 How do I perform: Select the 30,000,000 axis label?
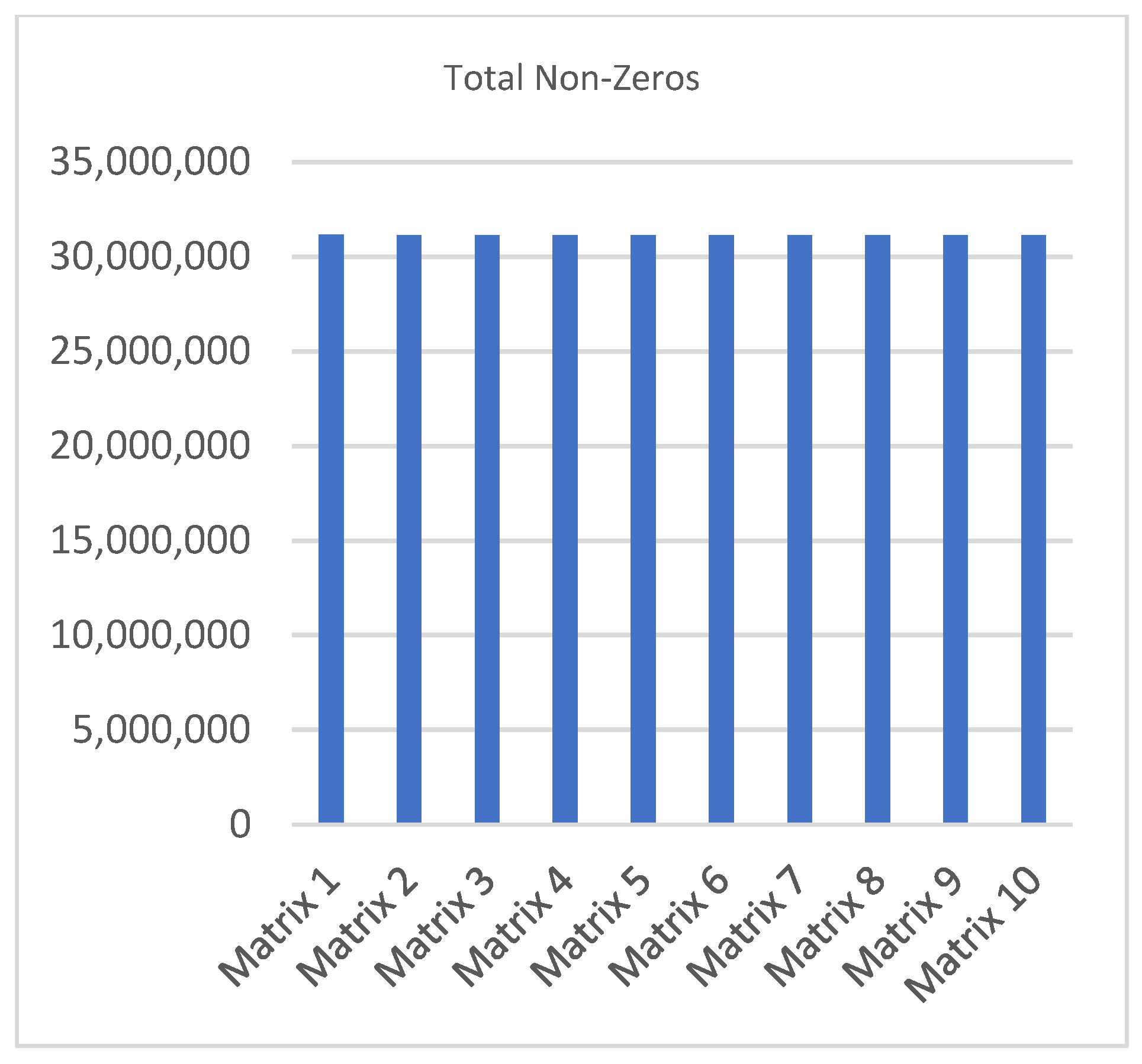150,256
